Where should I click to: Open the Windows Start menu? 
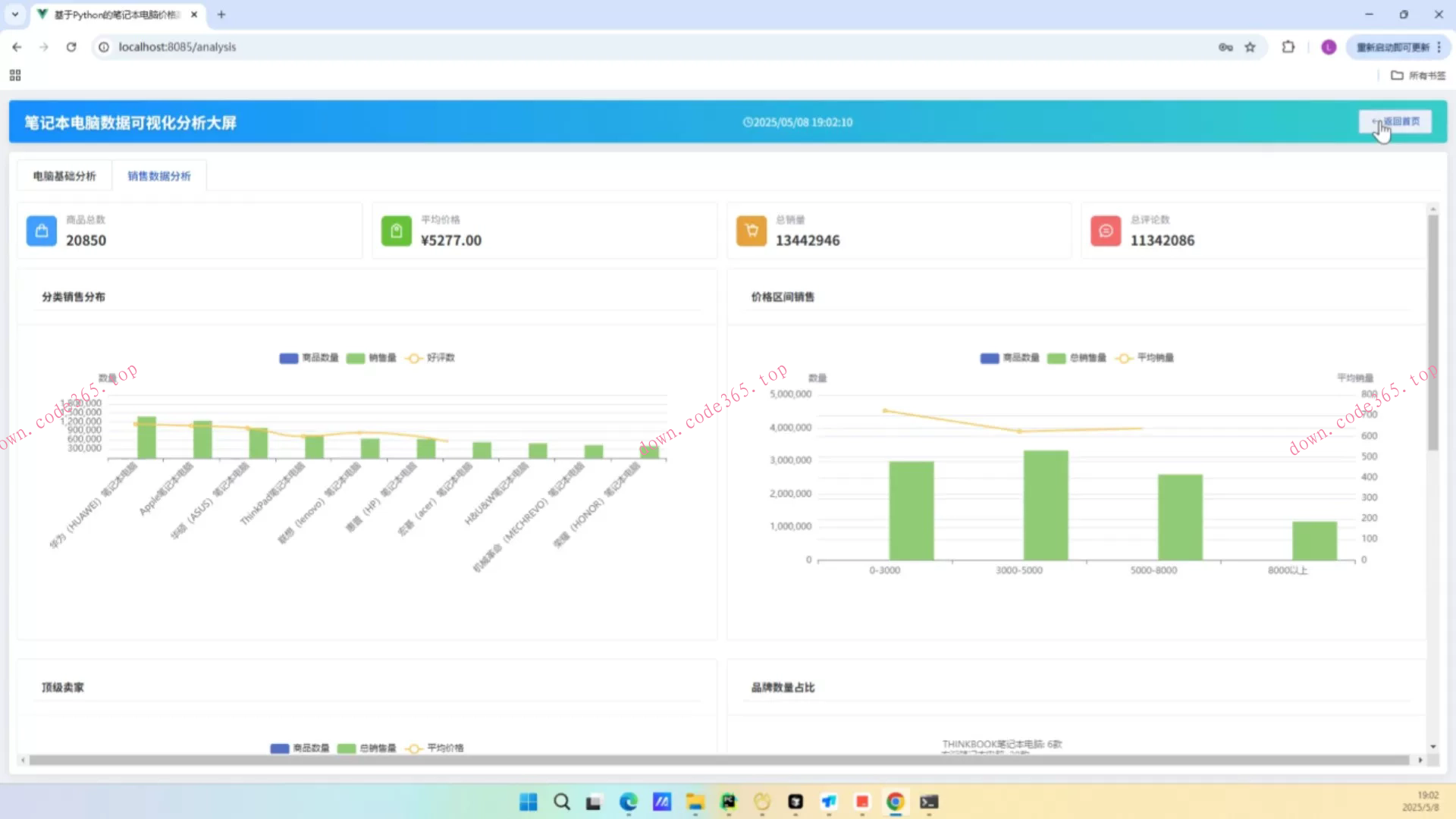529,802
